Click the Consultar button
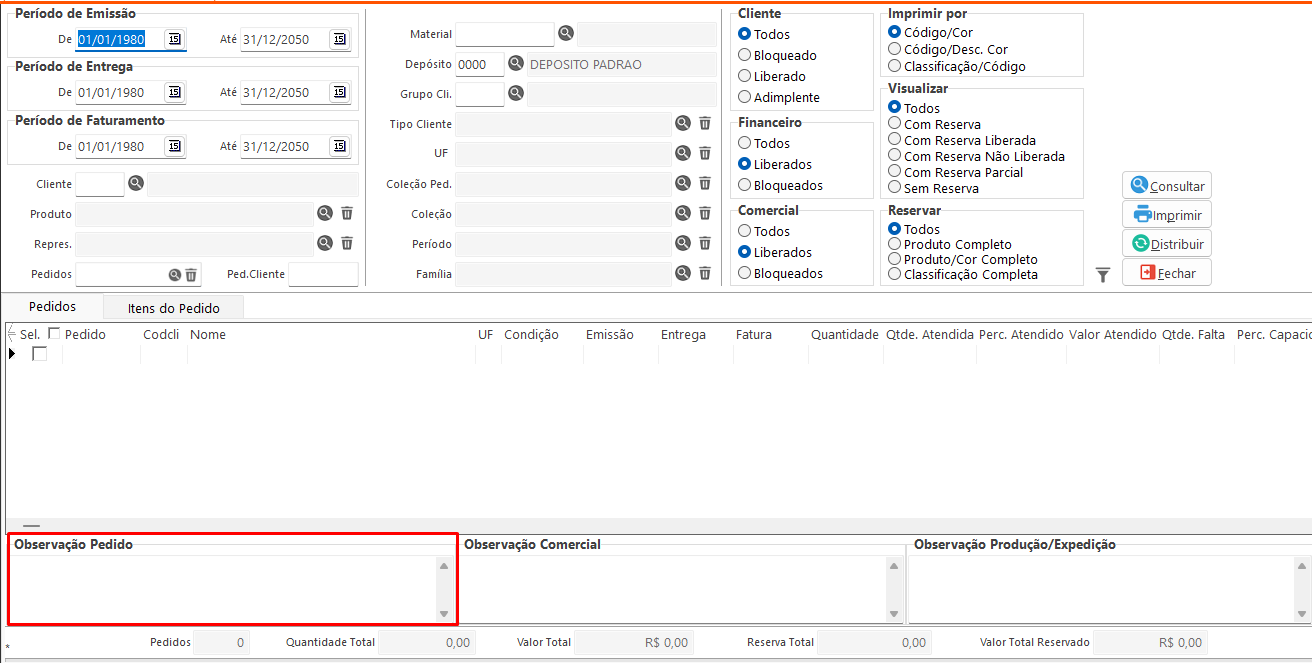The height and width of the screenshot is (663, 1312). tap(1166, 186)
